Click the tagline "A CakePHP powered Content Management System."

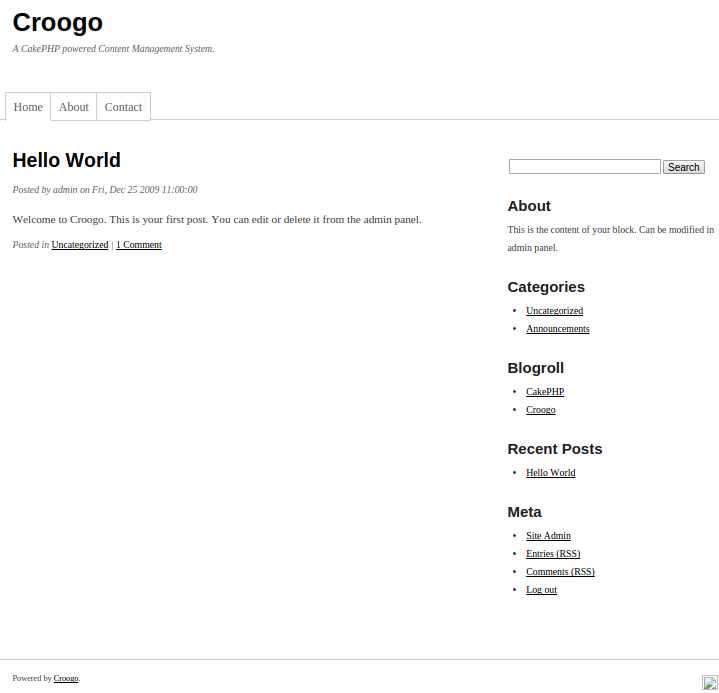pos(113,49)
